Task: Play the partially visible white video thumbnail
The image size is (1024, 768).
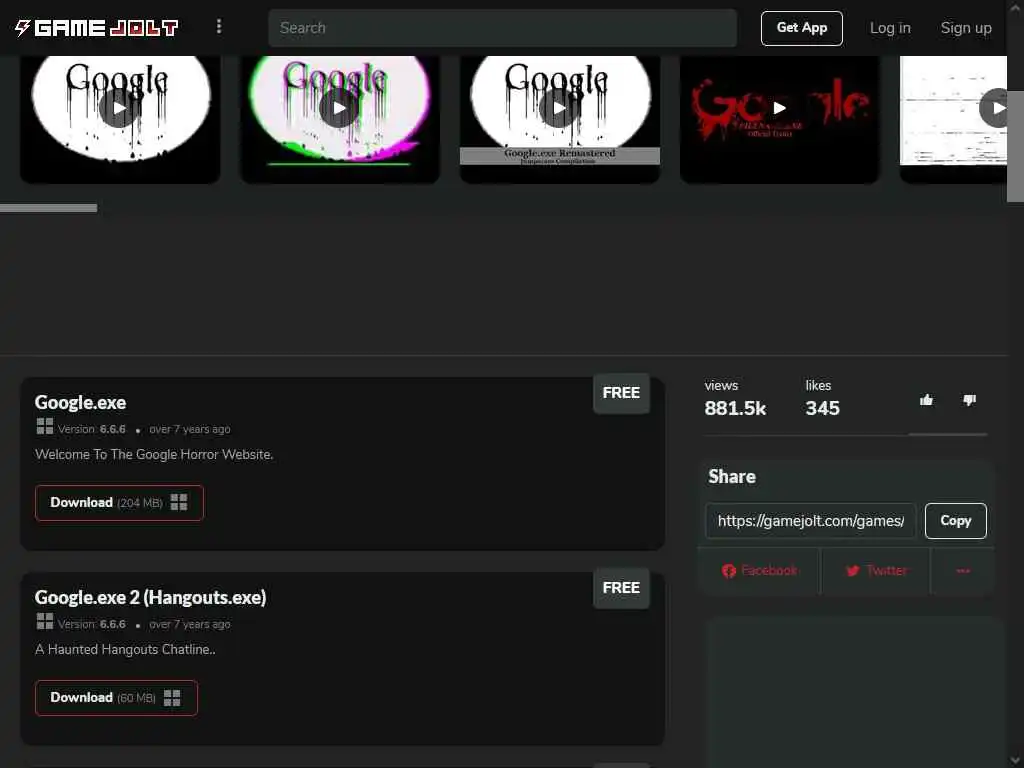Action: coord(953,109)
